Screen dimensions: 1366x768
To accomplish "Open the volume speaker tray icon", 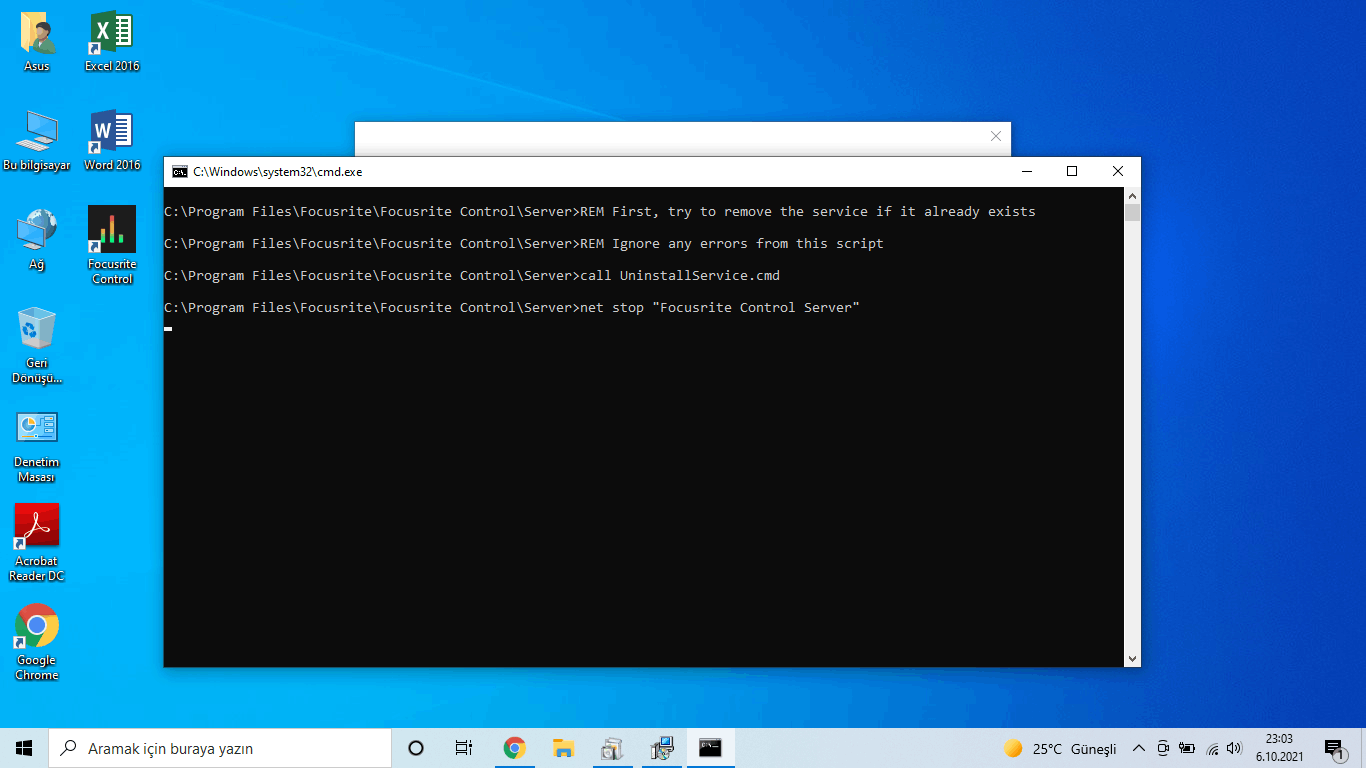I will click(x=1235, y=748).
